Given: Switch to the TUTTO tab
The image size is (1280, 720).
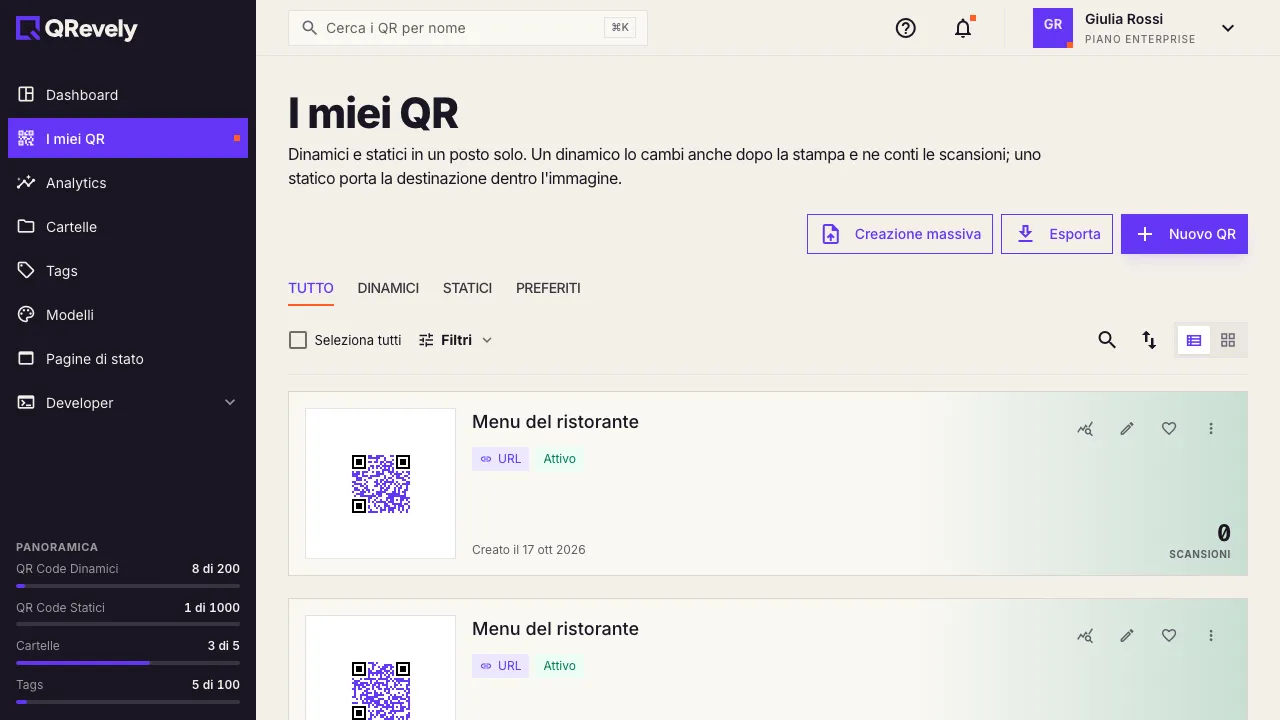Looking at the screenshot, I should coord(311,288).
